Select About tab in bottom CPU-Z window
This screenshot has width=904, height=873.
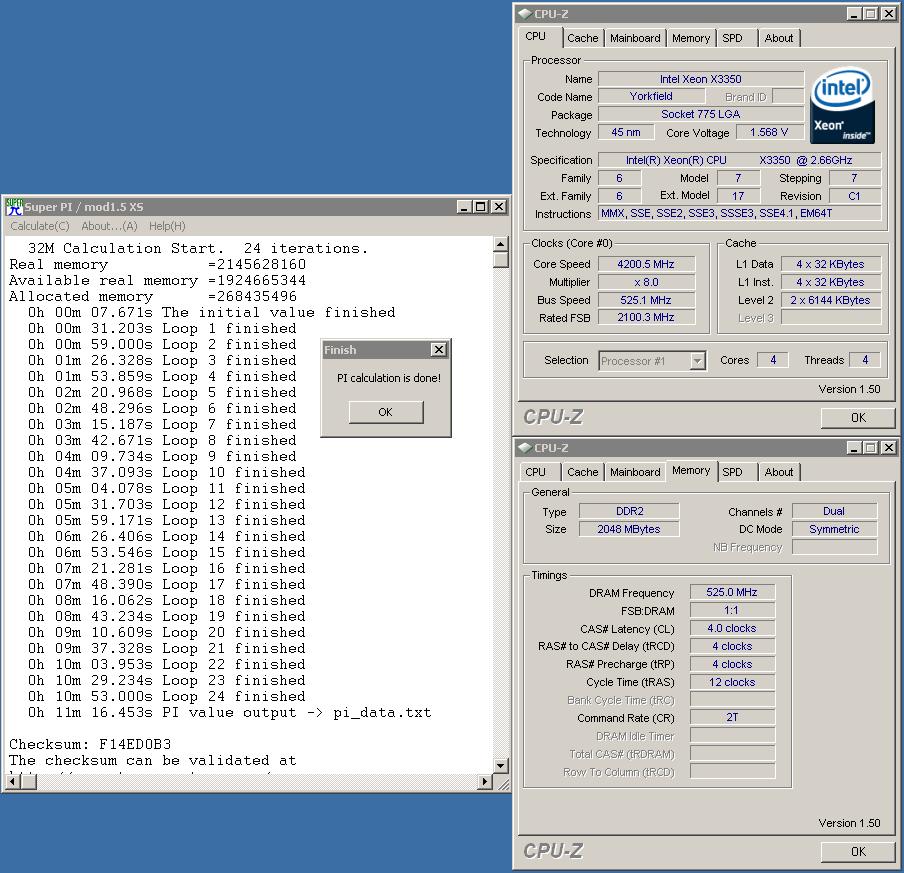point(778,472)
